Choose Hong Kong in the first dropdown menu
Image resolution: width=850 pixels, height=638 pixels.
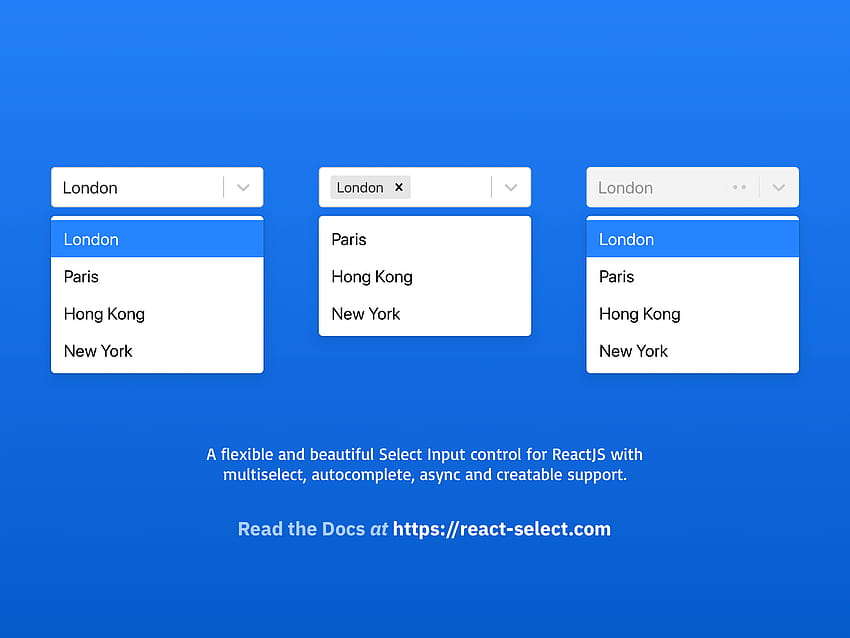click(x=157, y=313)
